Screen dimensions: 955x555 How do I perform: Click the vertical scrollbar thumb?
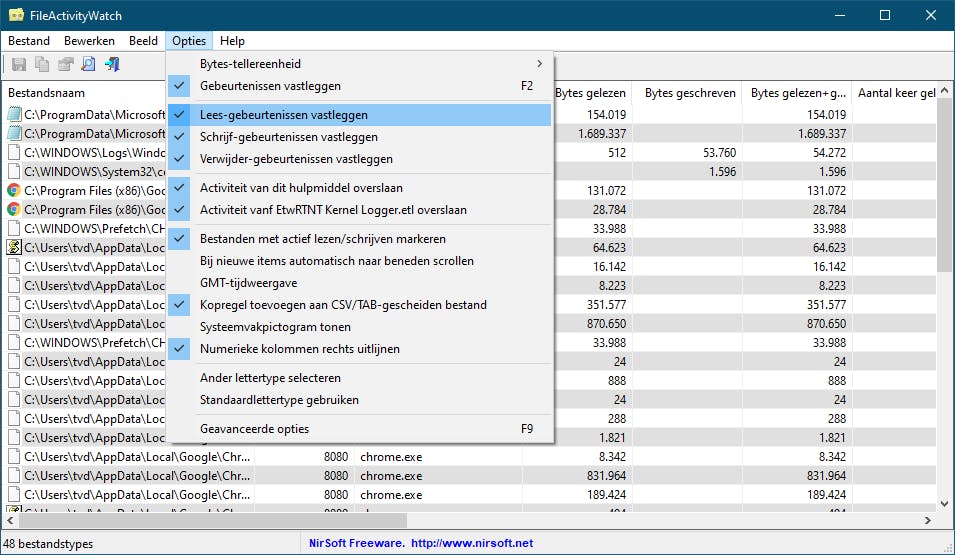pos(945,185)
